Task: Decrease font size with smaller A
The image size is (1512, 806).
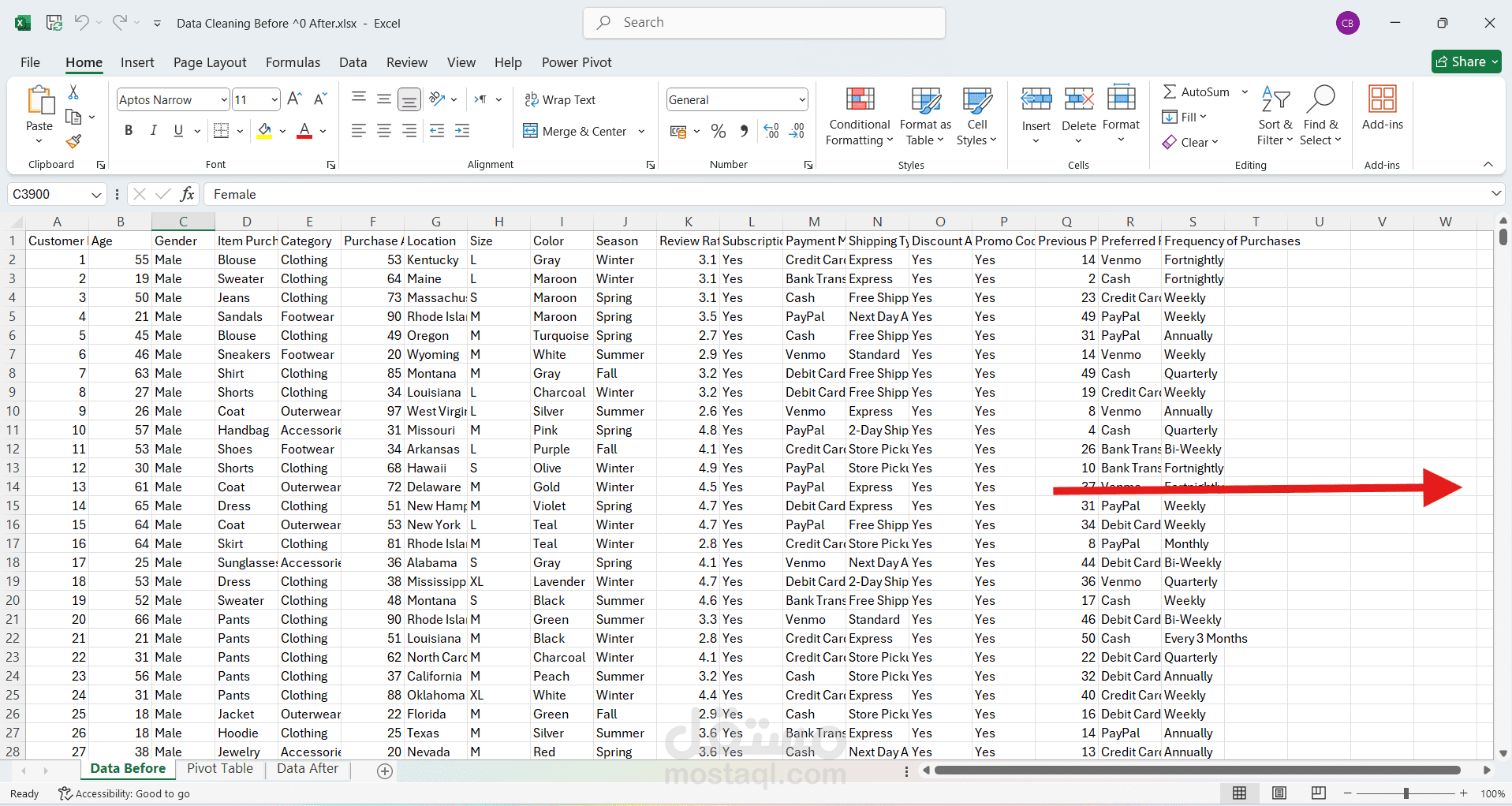Action: (x=319, y=99)
